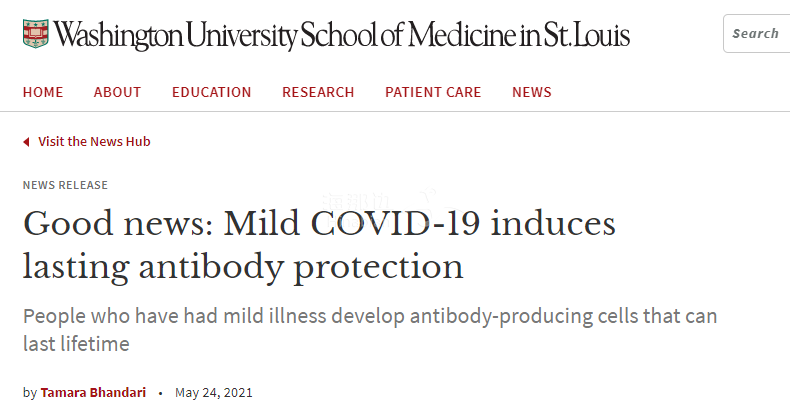Viewport: 790px width, 416px height.
Task: Click the back arrow beside News Hub
Action: pos(26,142)
